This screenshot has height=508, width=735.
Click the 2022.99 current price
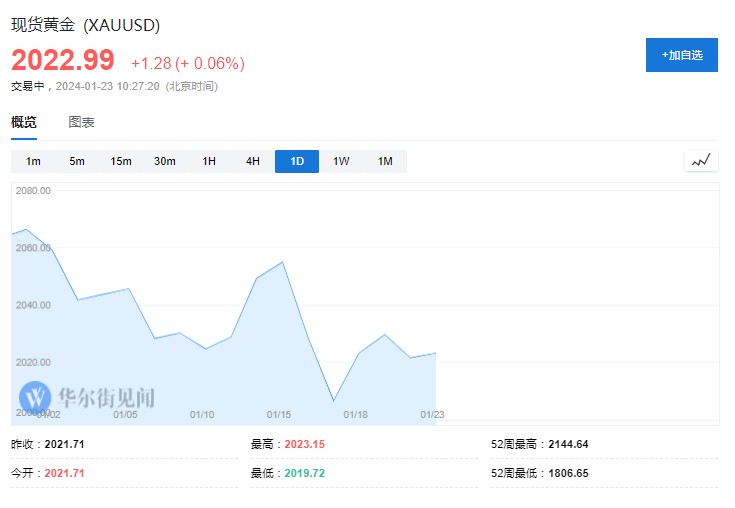click(63, 60)
